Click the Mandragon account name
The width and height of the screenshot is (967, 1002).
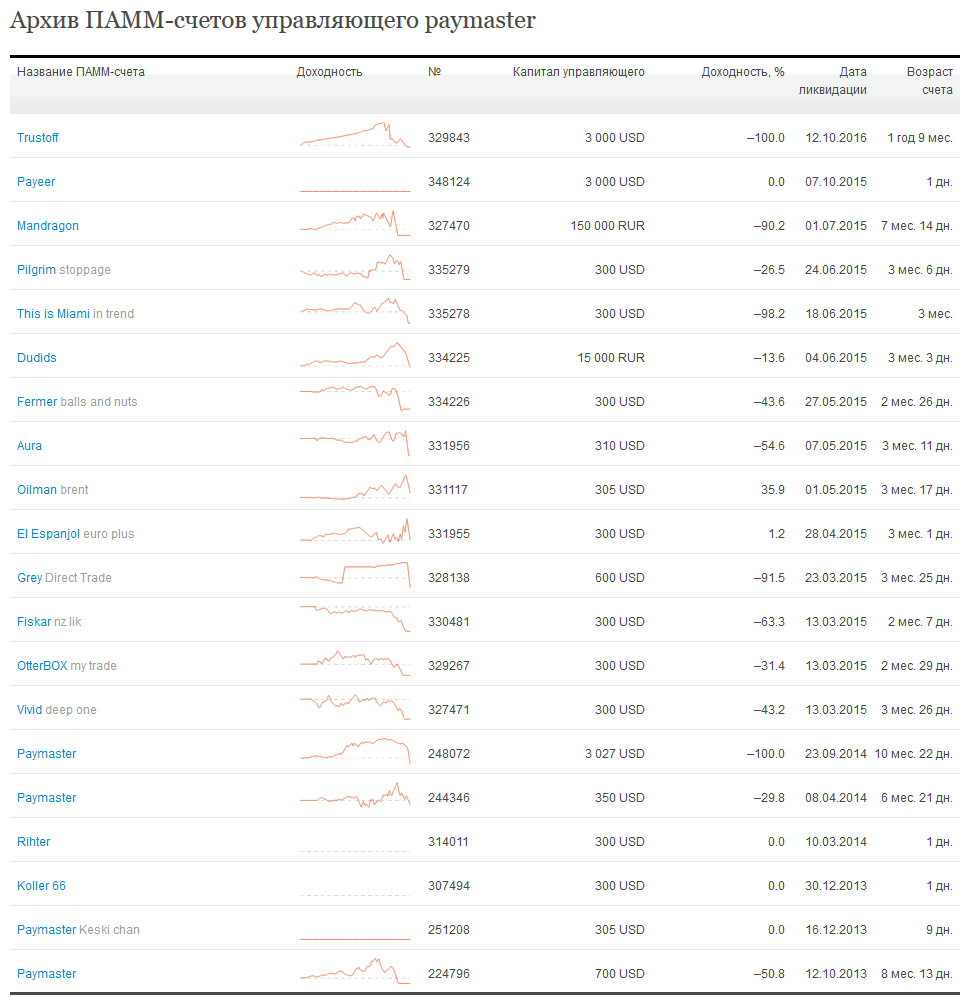[48, 226]
